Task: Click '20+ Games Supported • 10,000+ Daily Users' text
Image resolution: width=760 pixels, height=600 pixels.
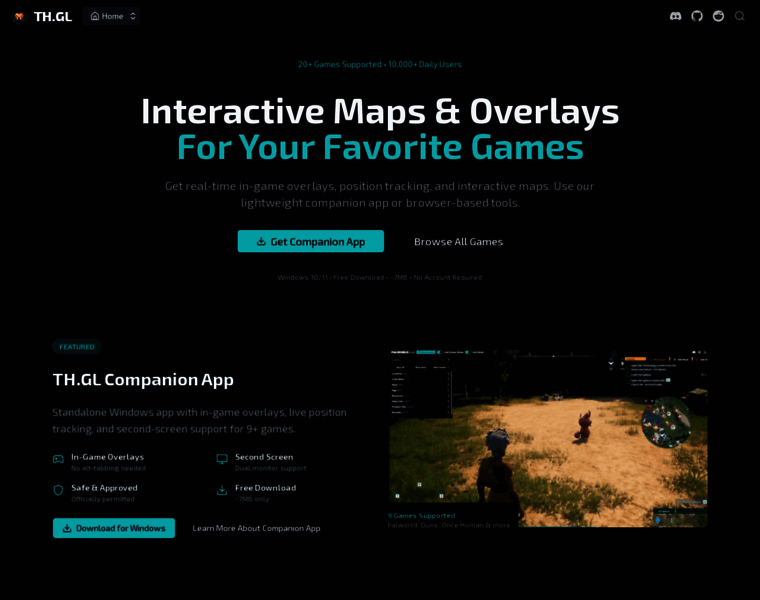Action: 380,64
